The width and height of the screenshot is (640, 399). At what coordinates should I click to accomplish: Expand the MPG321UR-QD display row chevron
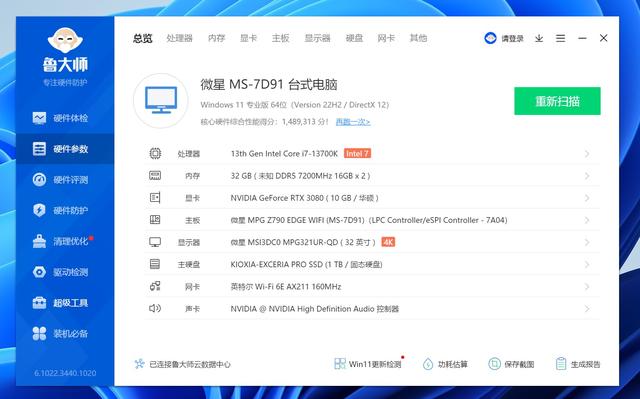tap(587, 242)
